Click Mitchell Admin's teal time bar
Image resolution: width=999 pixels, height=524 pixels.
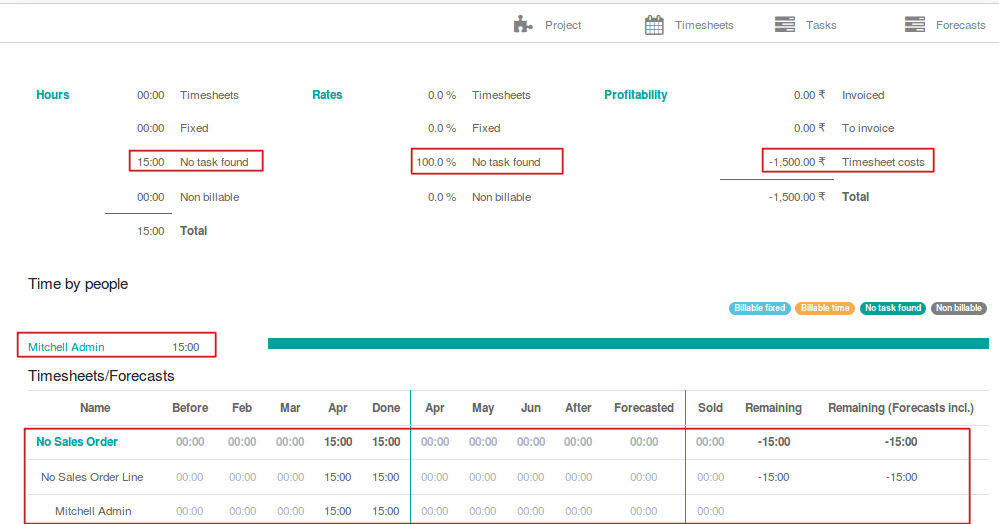[x=628, y=344]
